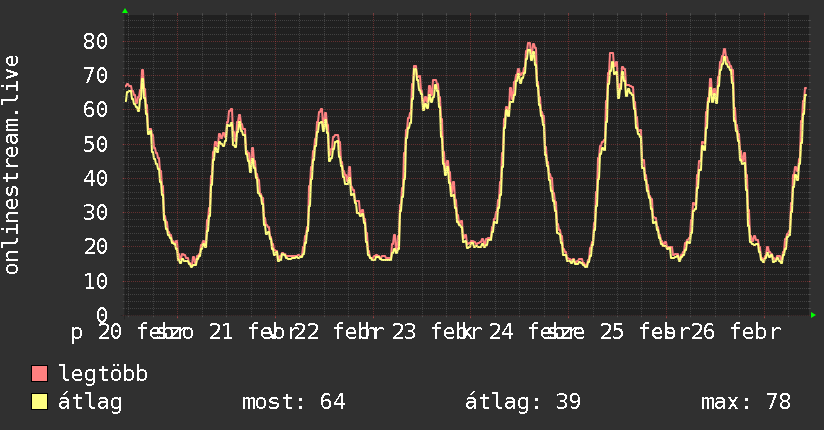Click the átlag legend label beside yellow swatch
This screenshot has height=430, width=824.
pos(90,402)
